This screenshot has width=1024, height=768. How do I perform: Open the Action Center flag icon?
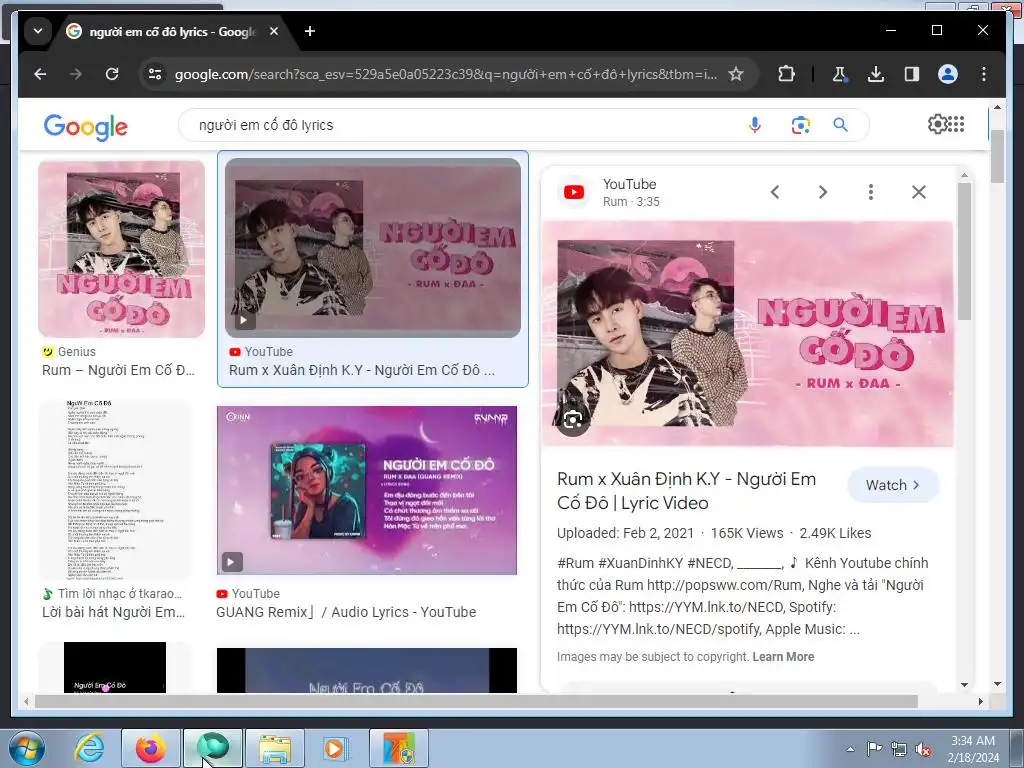(874, 749)
